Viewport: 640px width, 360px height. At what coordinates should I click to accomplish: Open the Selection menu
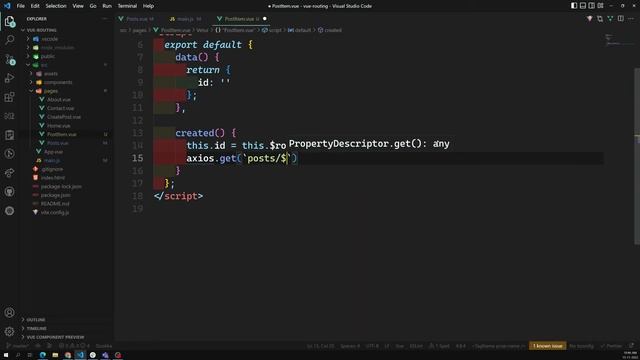tap(56, 6)
